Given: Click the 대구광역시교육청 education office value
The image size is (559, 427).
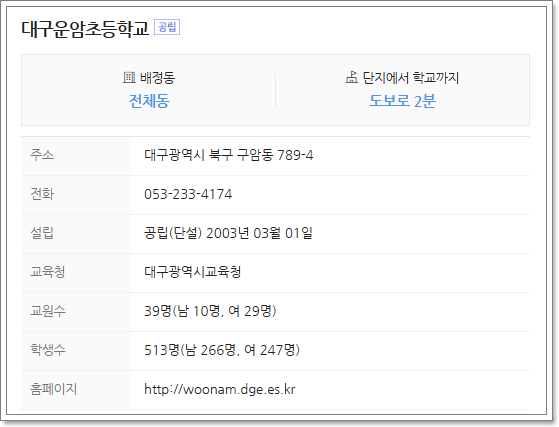Looking at the screenshot, I should [x=193, y=272].
